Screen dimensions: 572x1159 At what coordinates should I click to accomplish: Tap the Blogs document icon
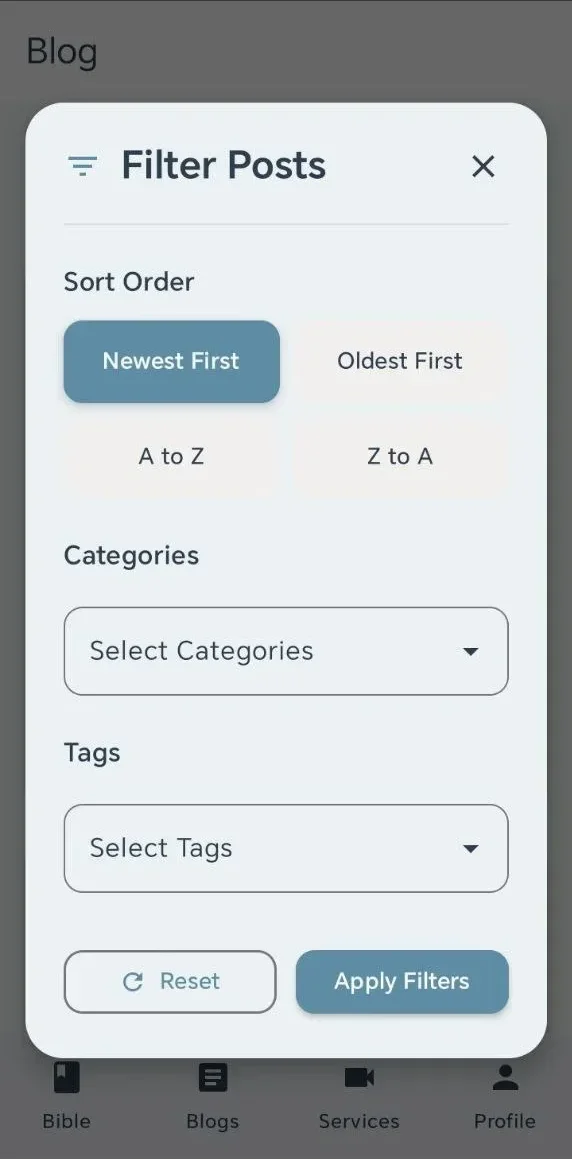click(x=213, y=1078)
